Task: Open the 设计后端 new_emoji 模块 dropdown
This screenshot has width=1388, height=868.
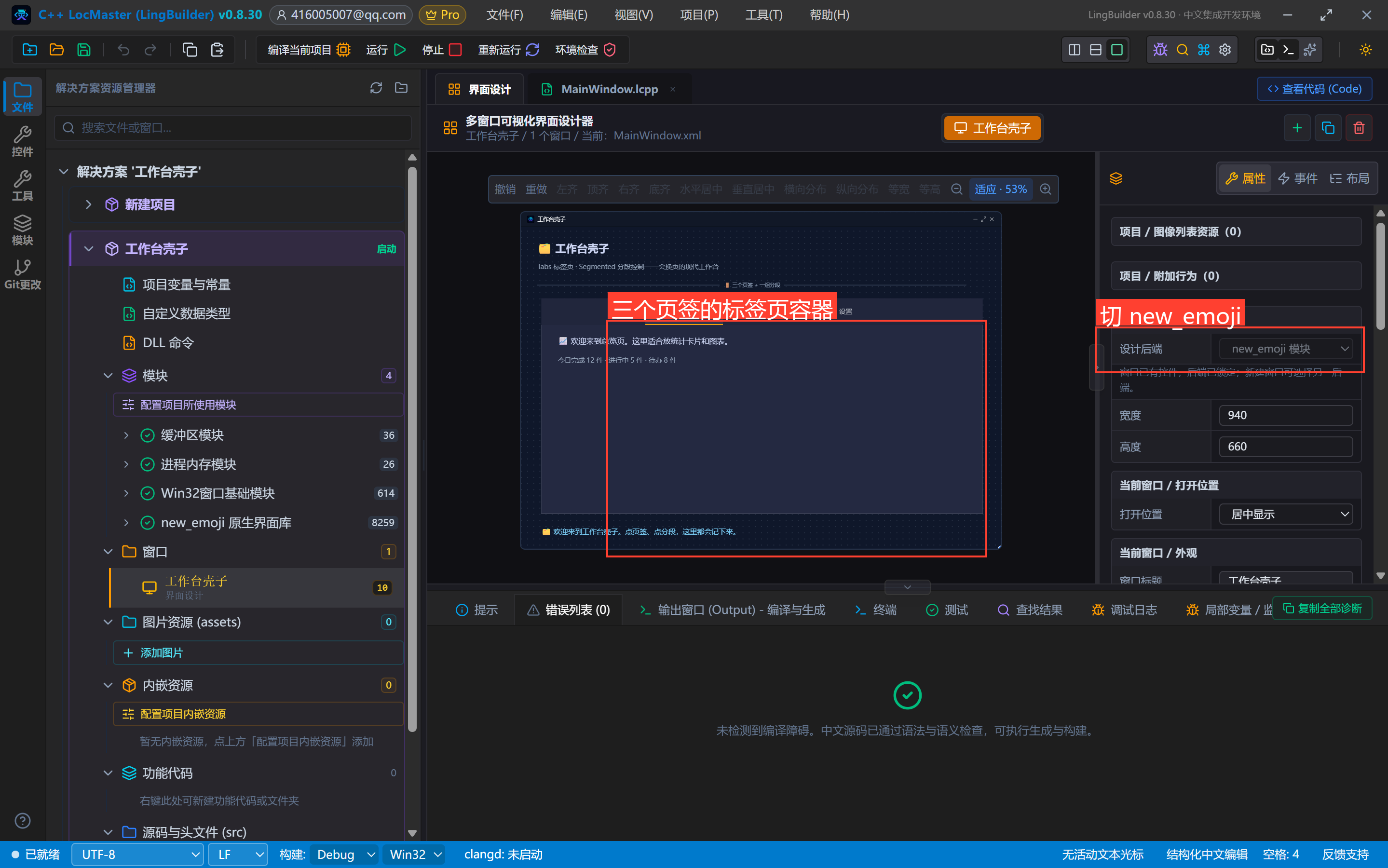Action: pos(1286,349)
